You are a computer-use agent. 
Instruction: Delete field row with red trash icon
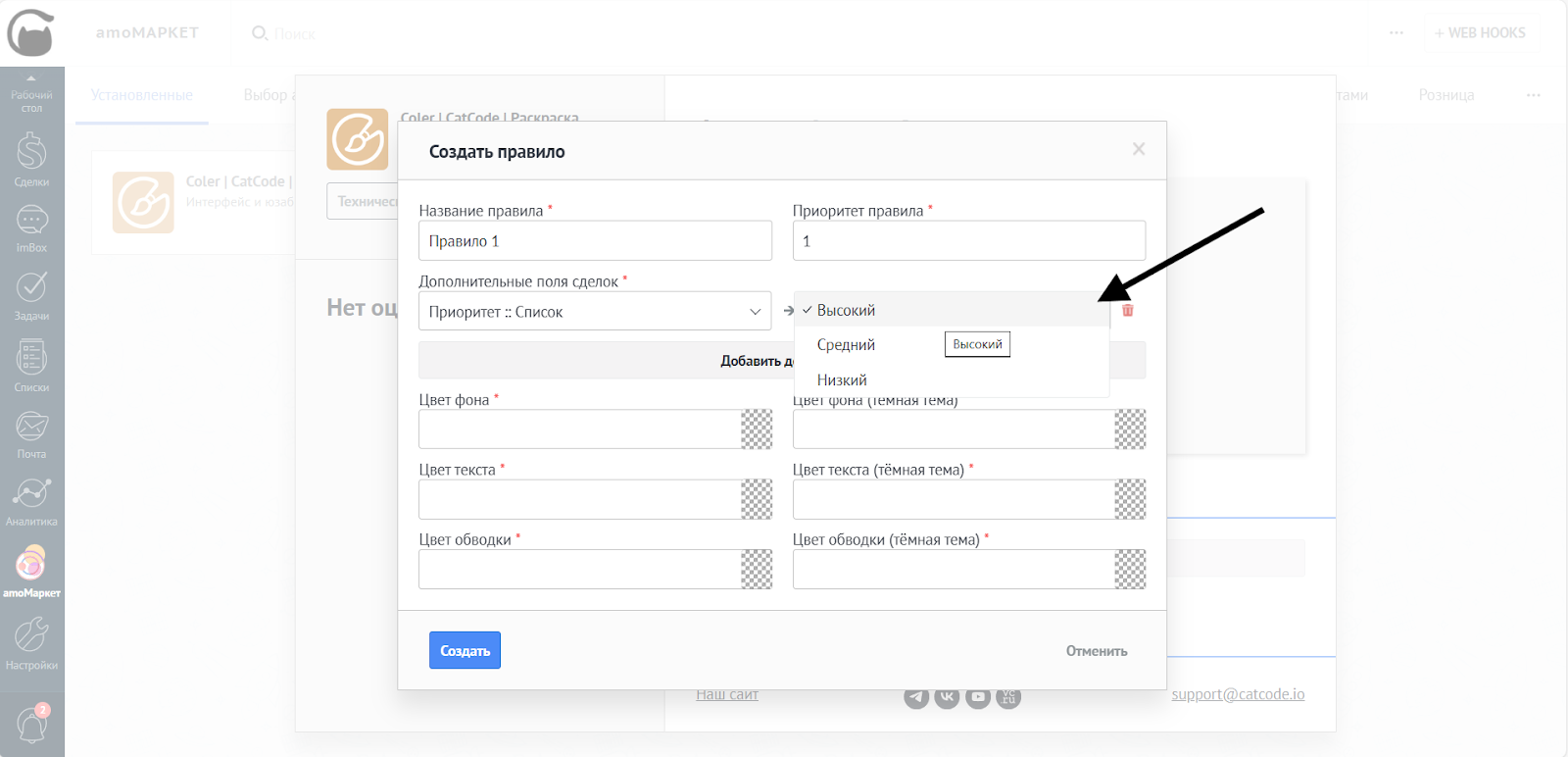1128,310
